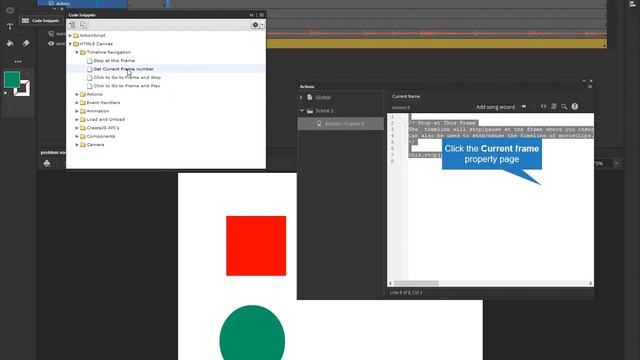
Task: Expand the Animation folder
Action: (77, 111)
